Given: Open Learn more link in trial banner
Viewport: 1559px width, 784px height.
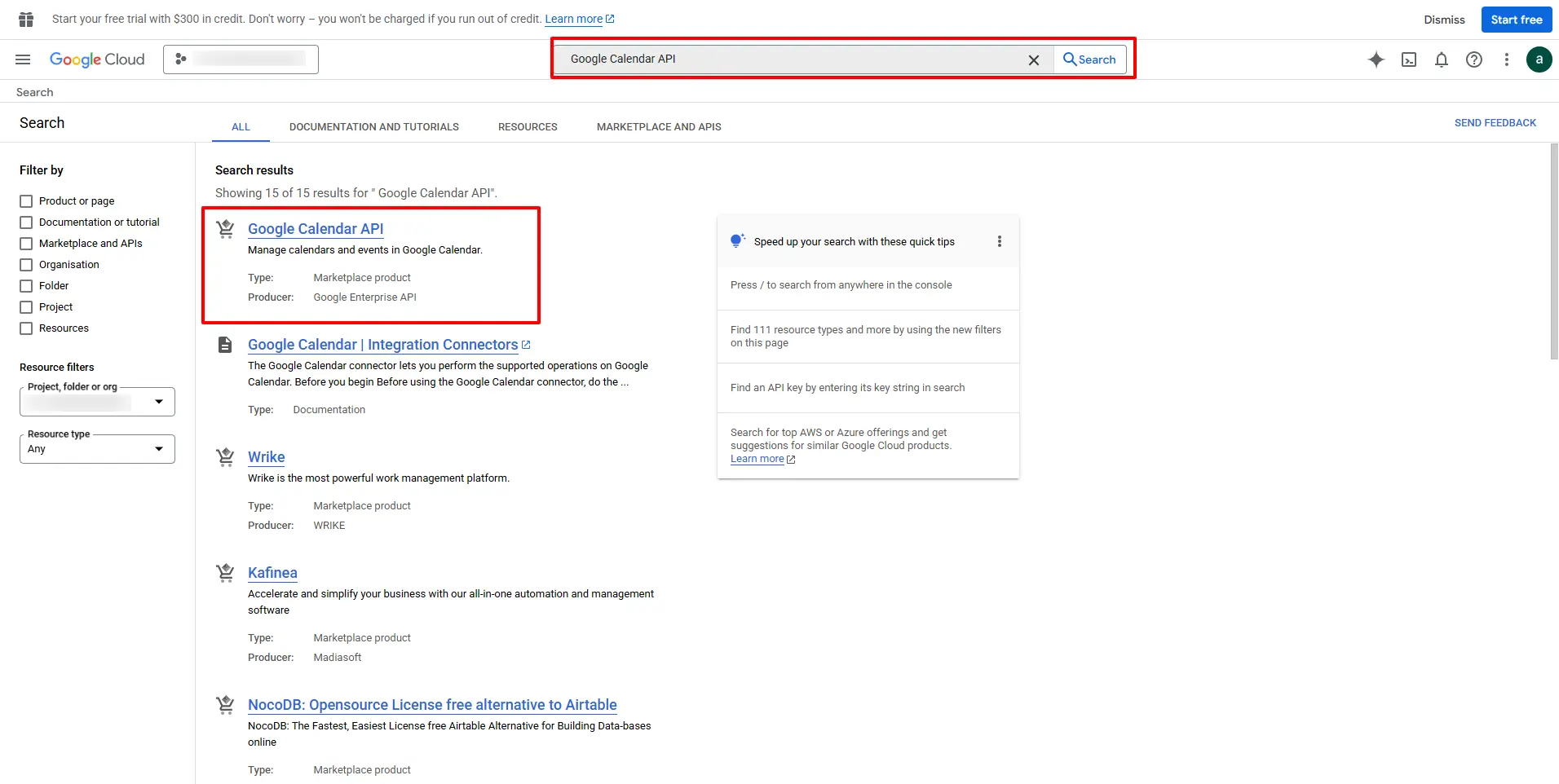Looking at the screenshot, I should tap(579, 19).
